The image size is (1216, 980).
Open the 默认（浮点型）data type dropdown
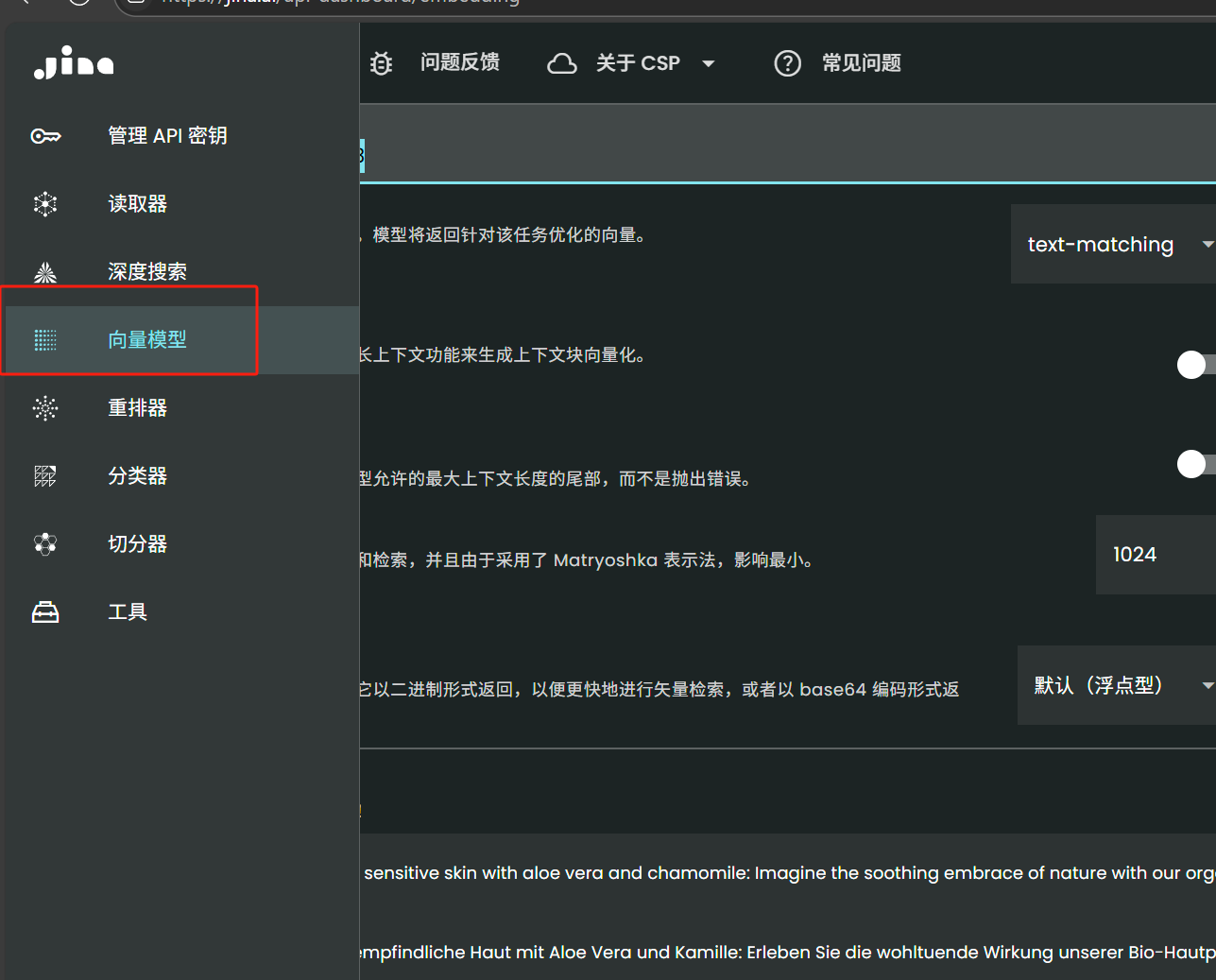1116,685
